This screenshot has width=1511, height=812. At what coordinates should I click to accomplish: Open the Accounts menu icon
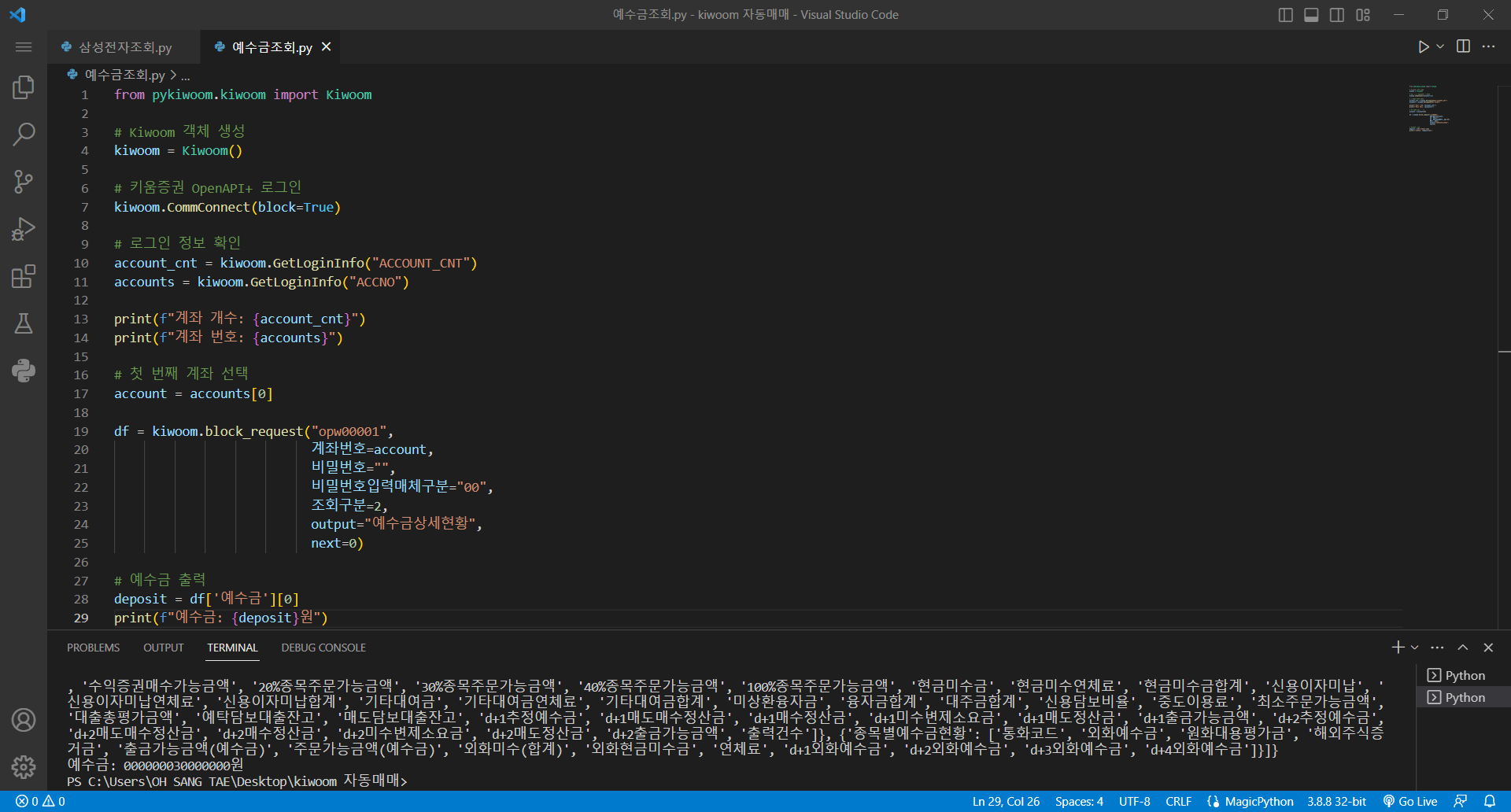click(x=24, y=720)
